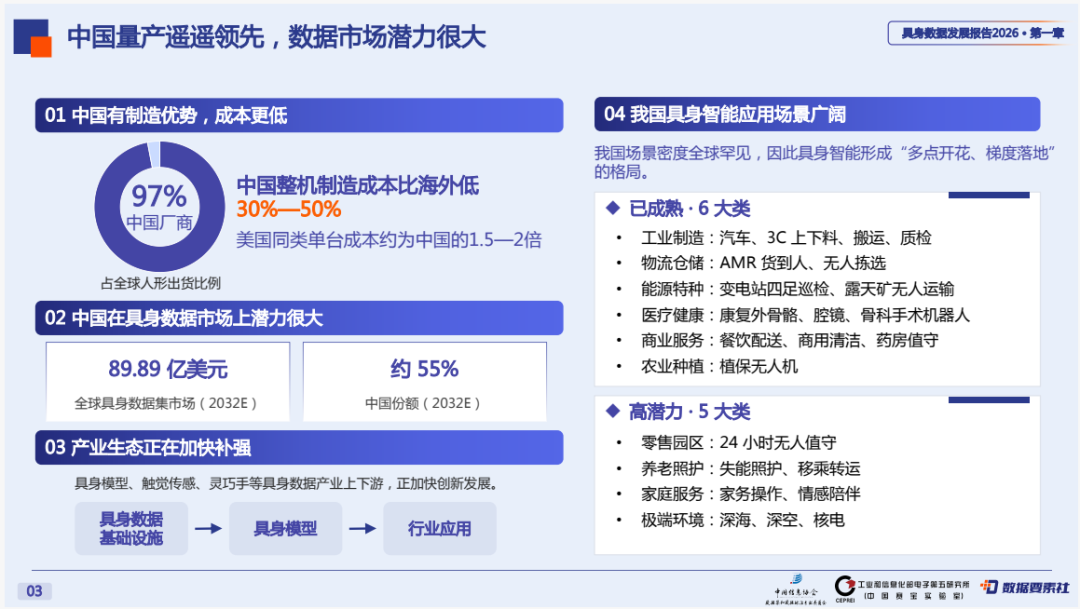
Task: Click diamond bullet beside 高潜力·5大类
Action: point(612,411)
